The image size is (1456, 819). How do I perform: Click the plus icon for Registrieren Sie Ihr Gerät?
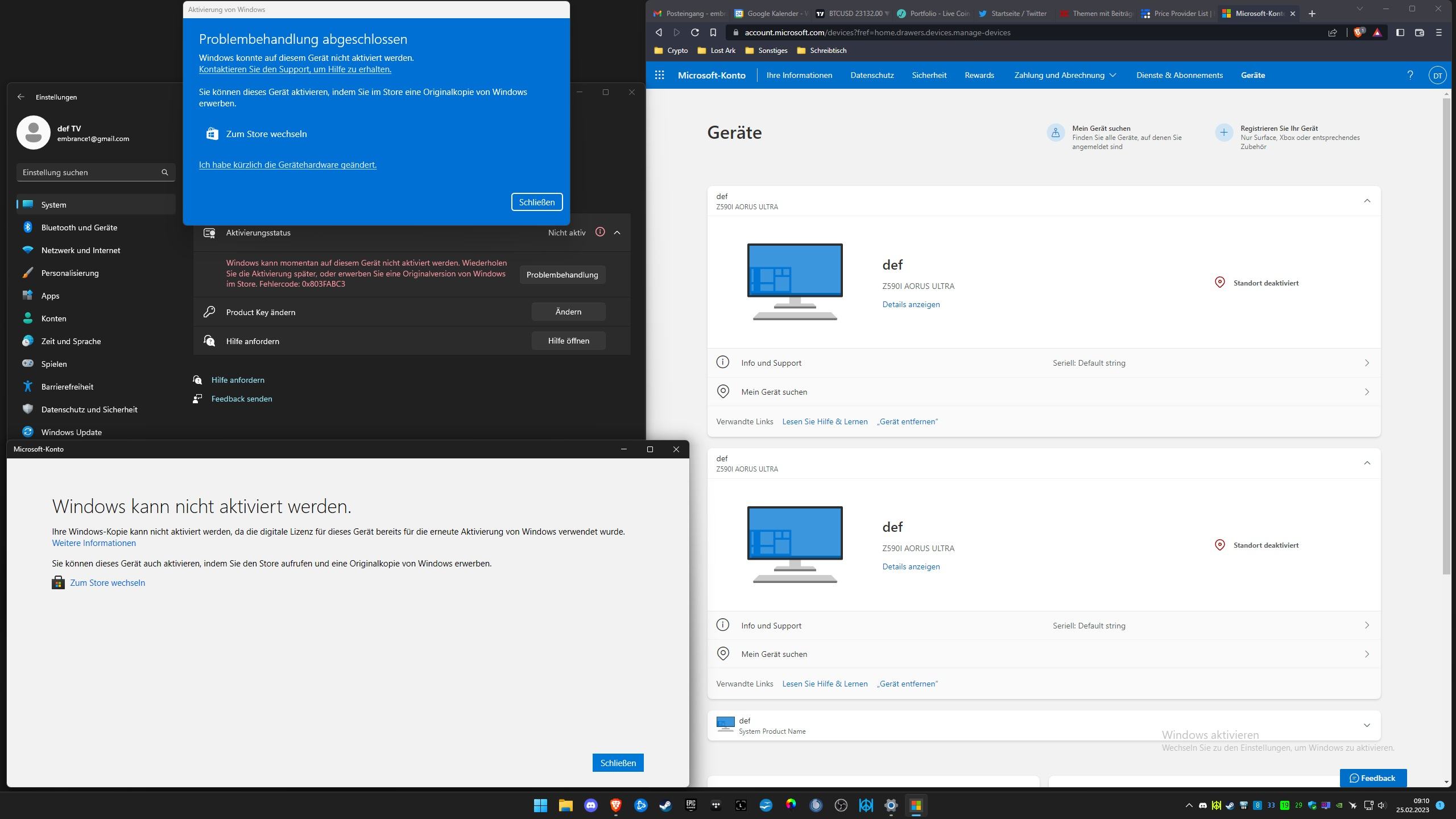click(x=1224, y=133)
